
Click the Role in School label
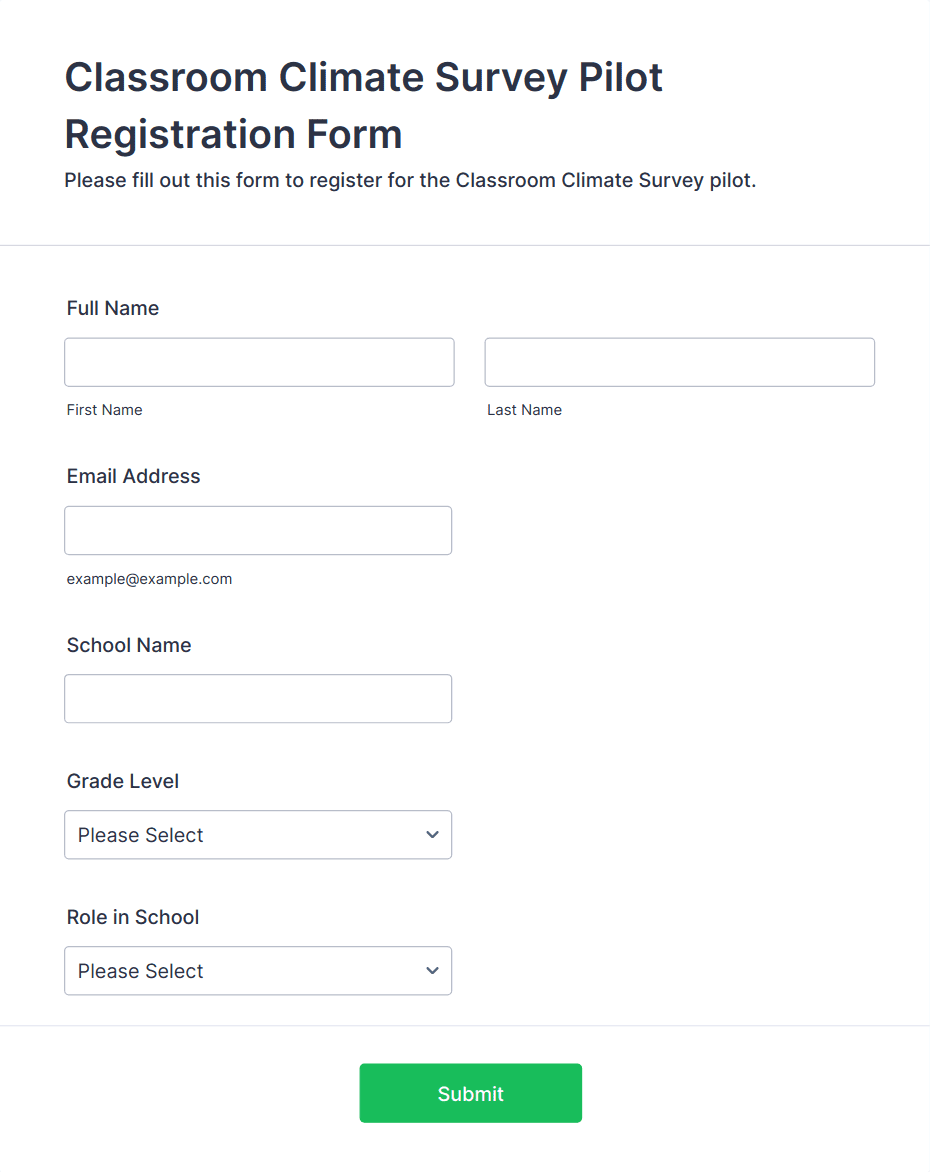tap(133, 917)
